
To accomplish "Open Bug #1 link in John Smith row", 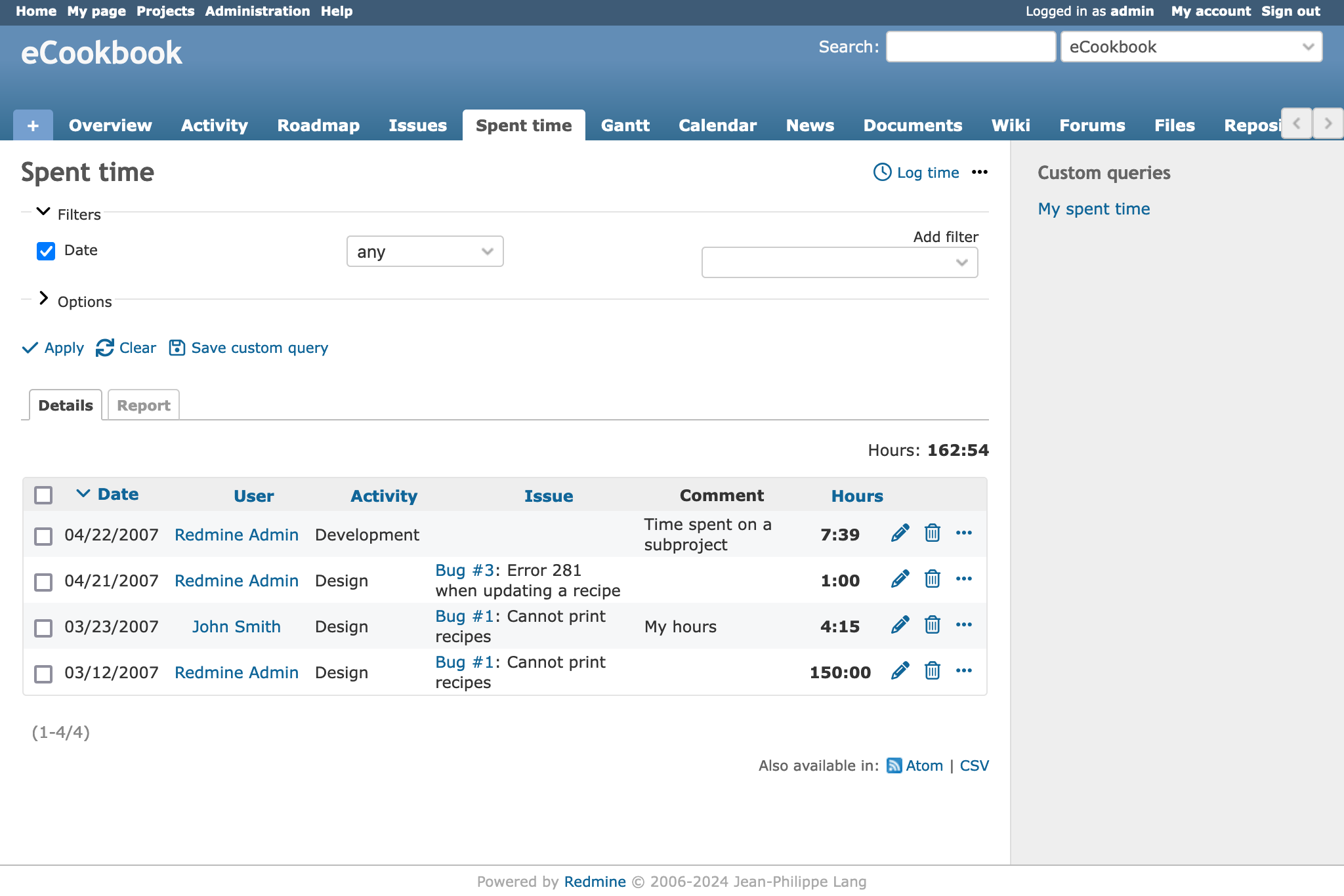I will coord(465,616).
